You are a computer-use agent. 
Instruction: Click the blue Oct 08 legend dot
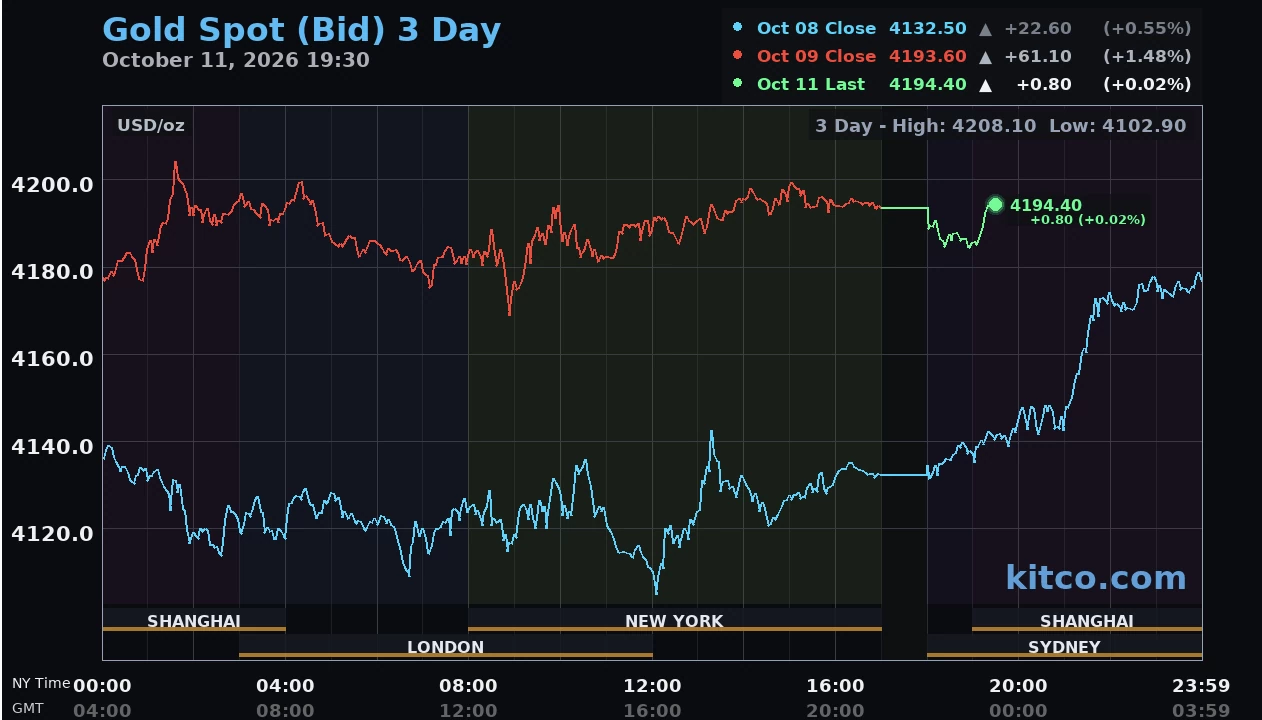(x=737, y=28)
